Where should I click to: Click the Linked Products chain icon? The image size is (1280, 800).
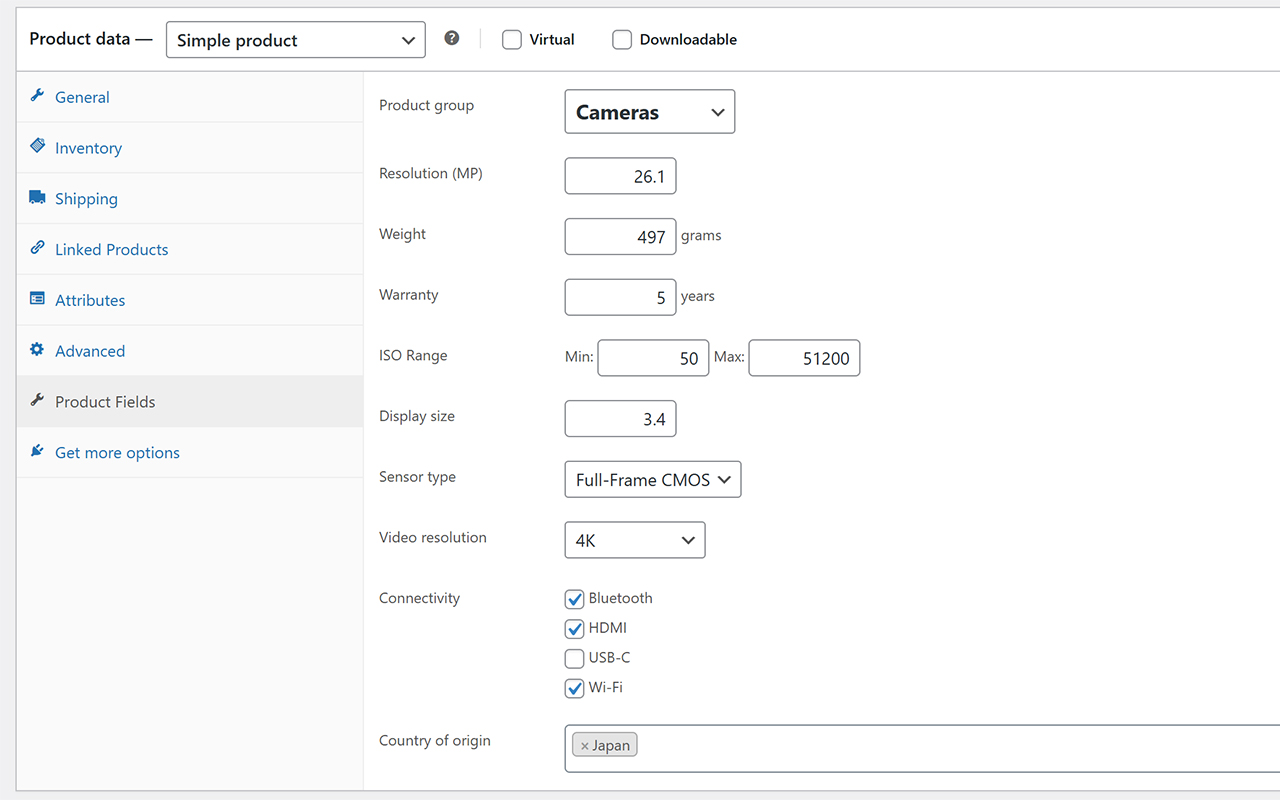point(38,249)
